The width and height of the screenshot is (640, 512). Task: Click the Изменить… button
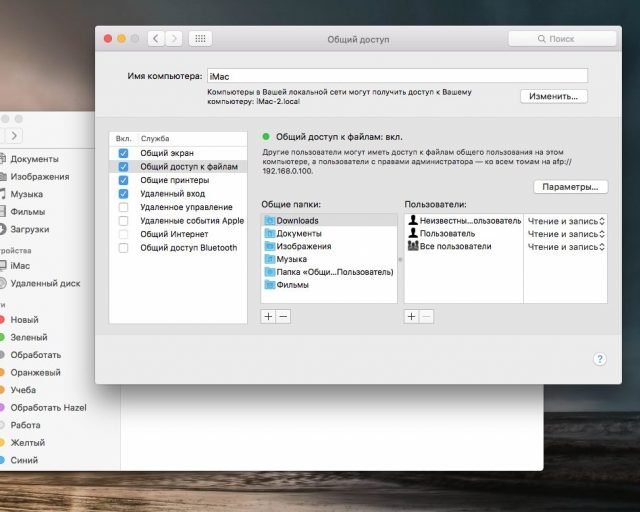pos(553,96)
